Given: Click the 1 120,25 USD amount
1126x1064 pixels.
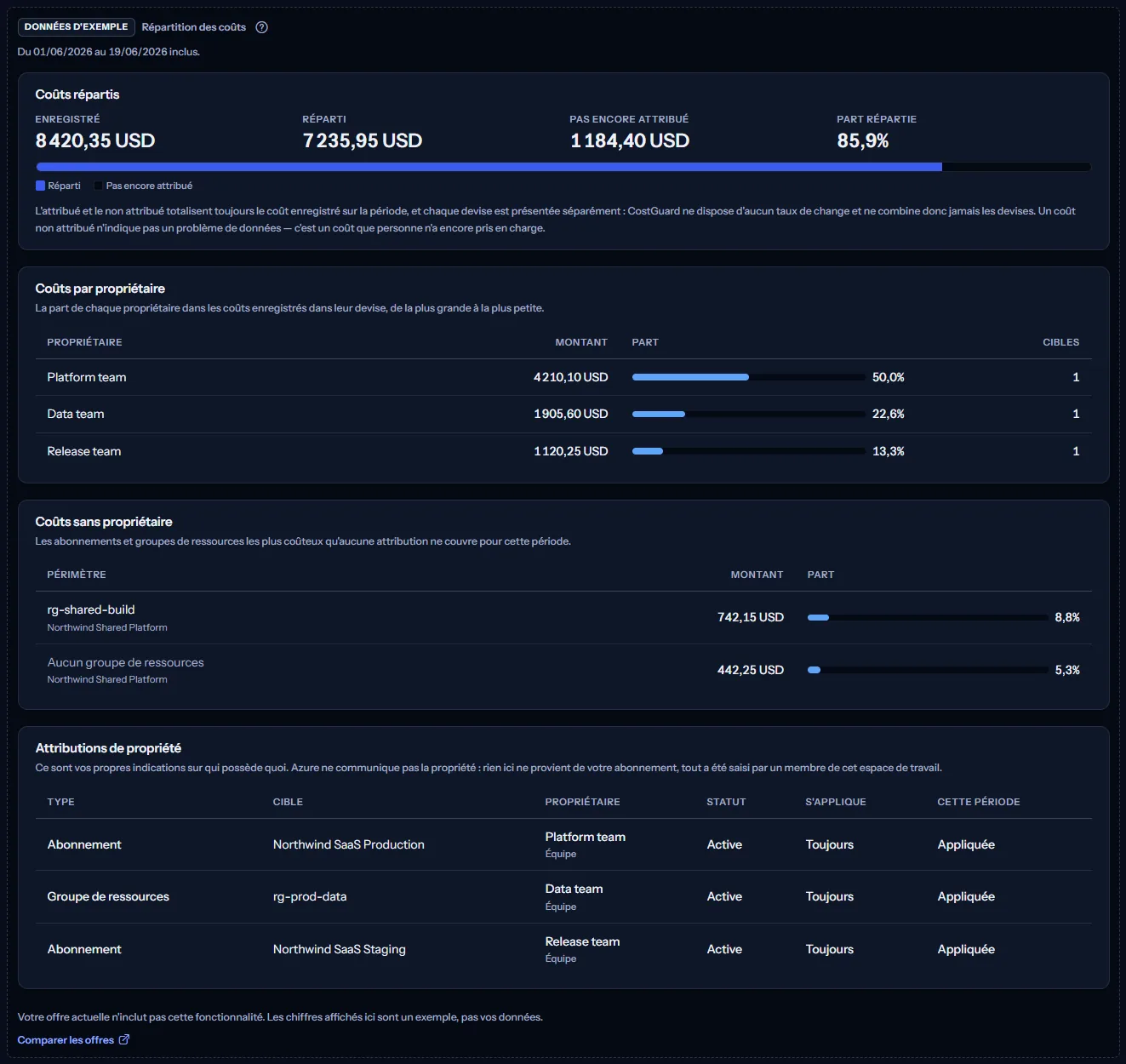Looking at the screenshot, I should pos(571,451).
